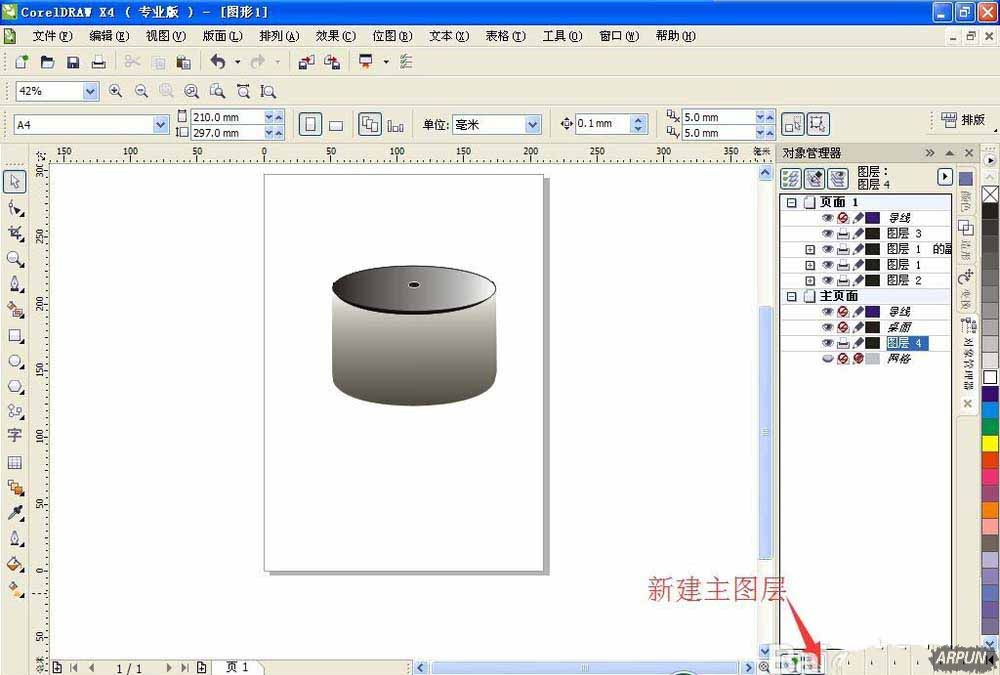Click the Zoom In magnifier icon
This screenshot has width=1000, height=675.
(x=115, y=91)
